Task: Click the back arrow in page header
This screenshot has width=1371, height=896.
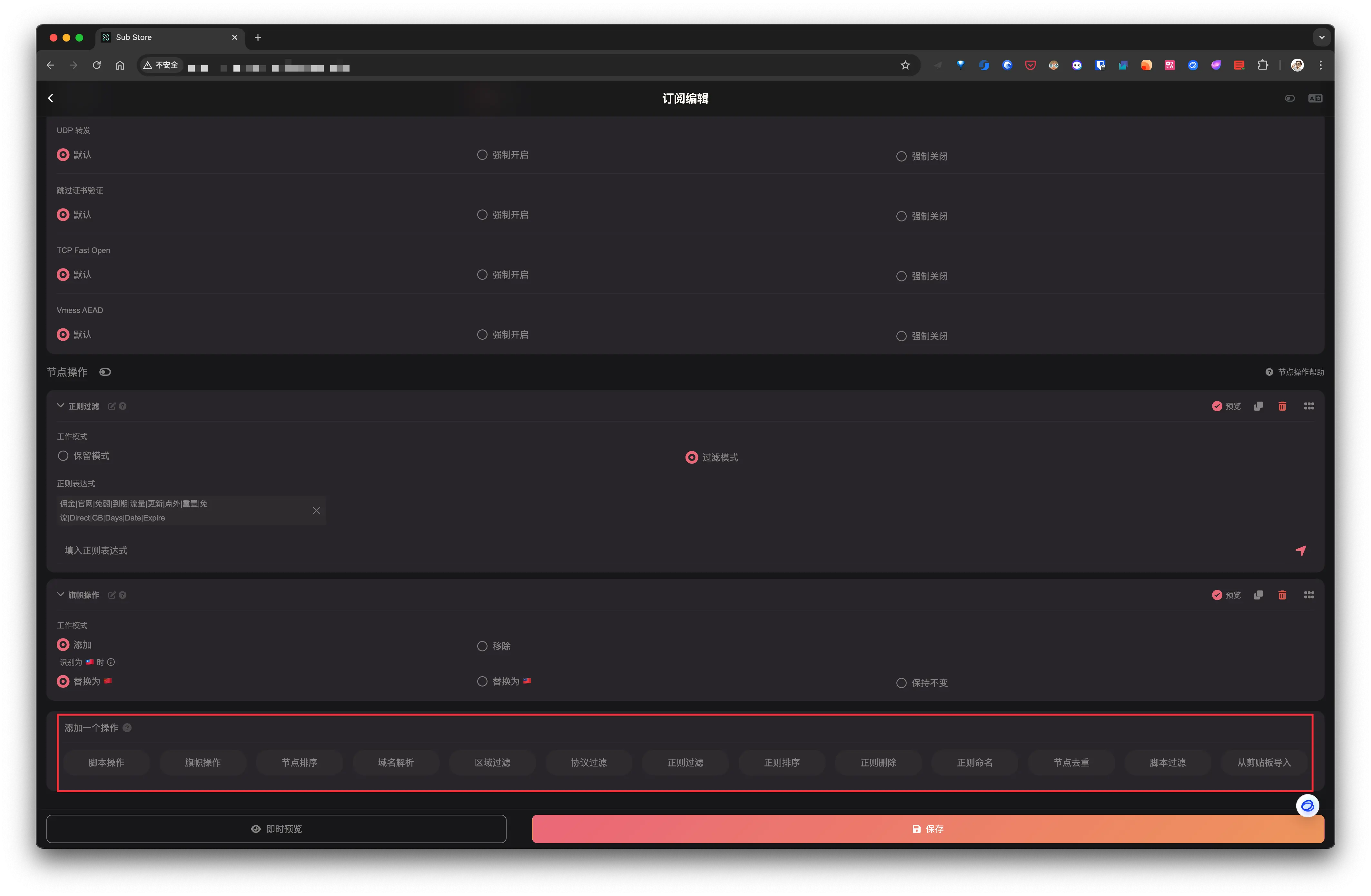Action: tap(51, 99)
